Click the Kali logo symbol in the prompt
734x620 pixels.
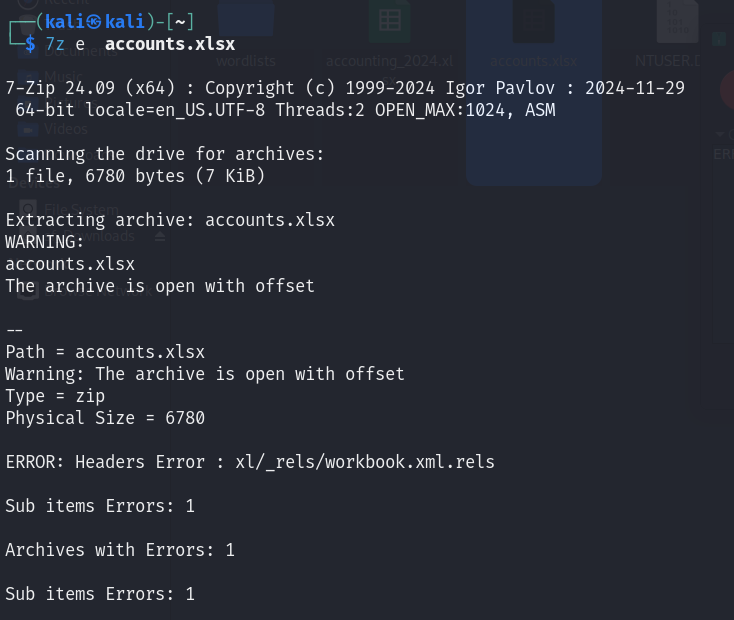94,22
